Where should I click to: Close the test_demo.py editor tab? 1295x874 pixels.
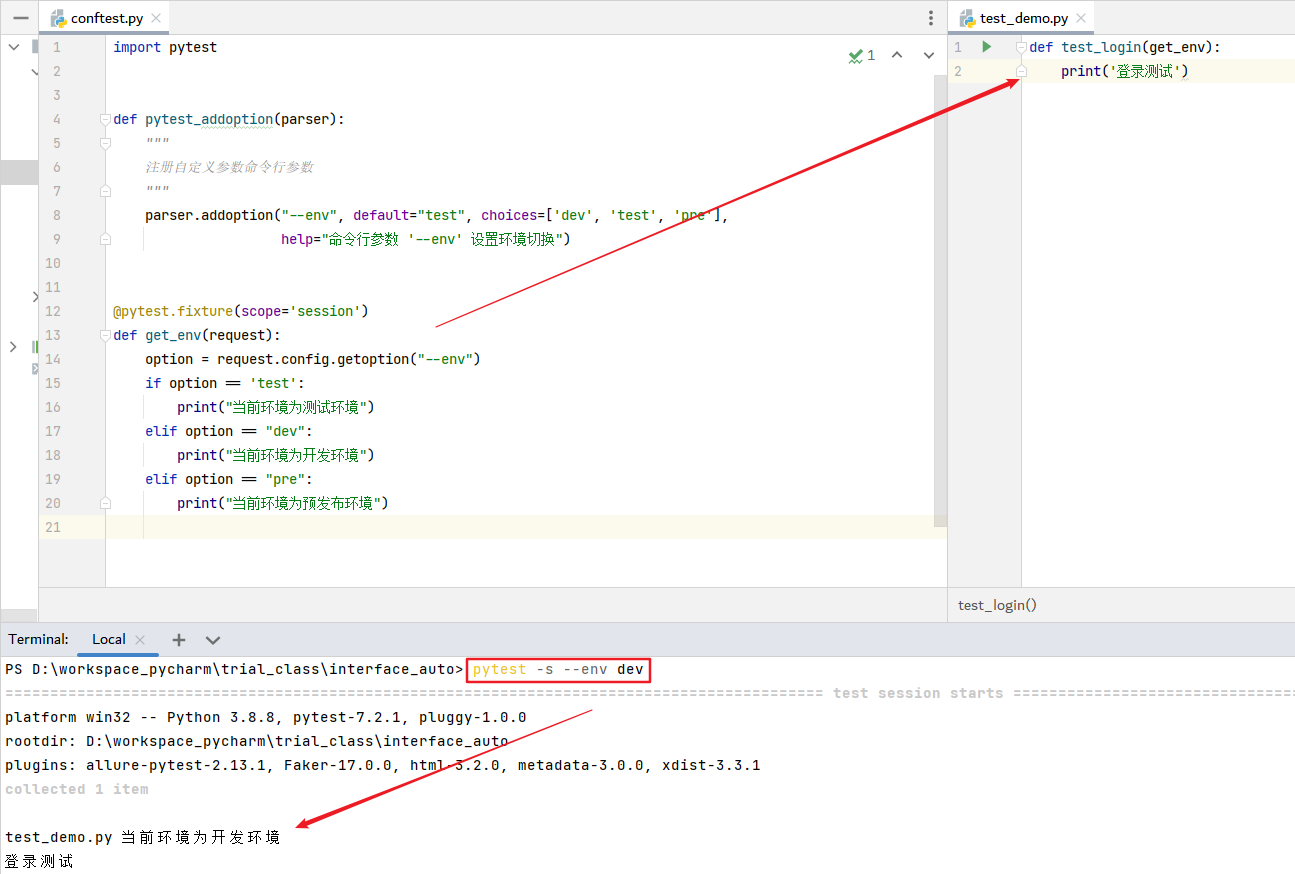1080,19
